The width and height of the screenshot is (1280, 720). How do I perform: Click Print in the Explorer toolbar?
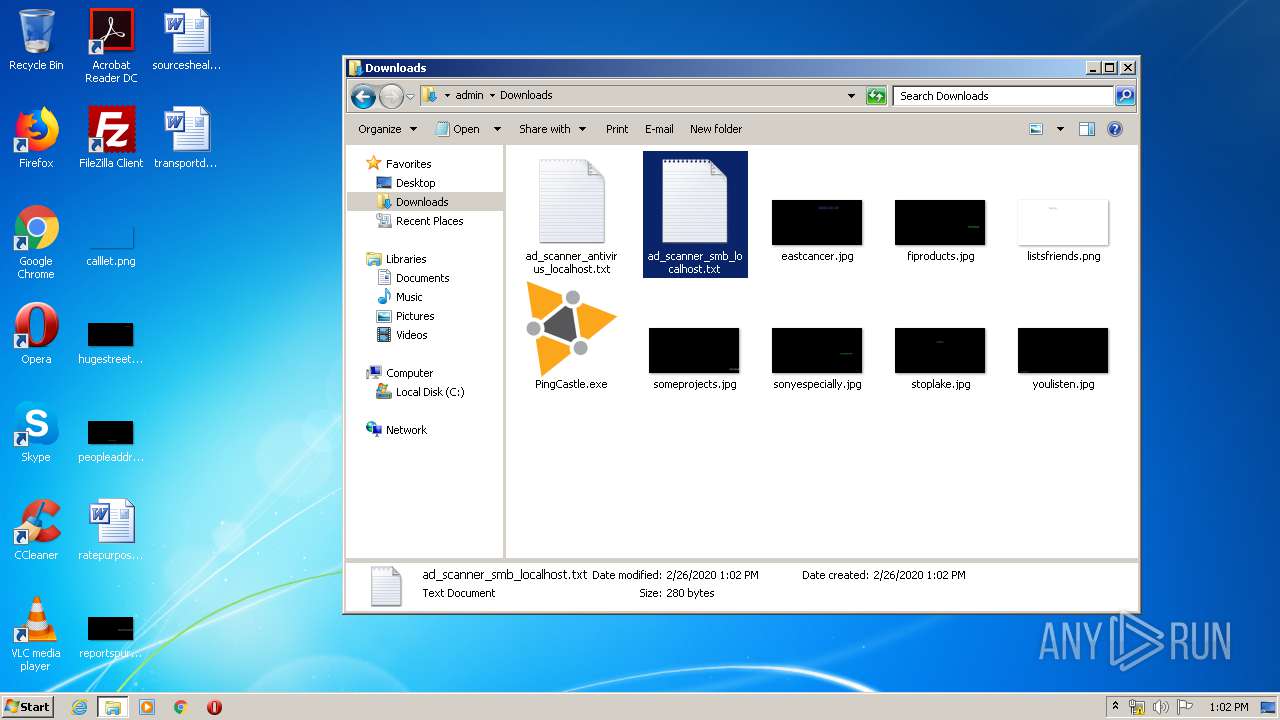(x=617, y=129)
